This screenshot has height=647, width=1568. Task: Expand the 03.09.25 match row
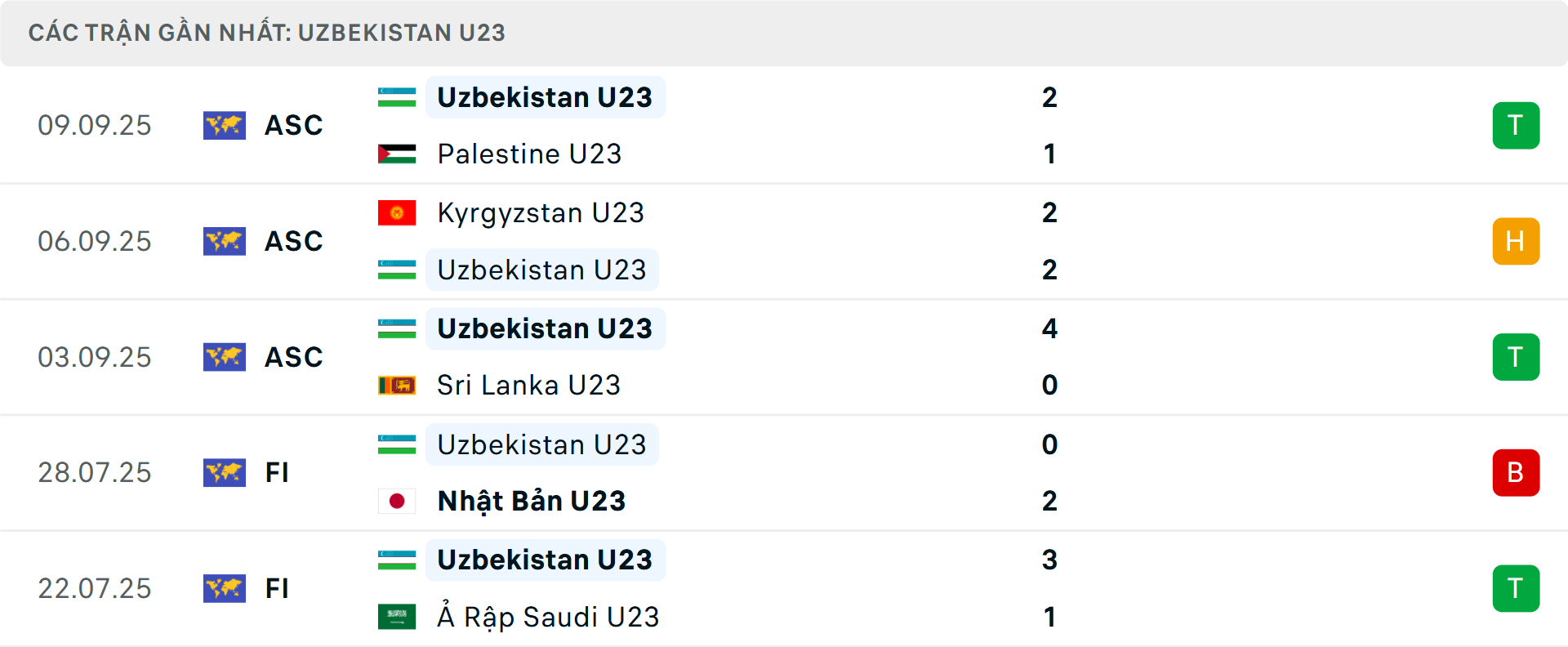pos(784,357)
